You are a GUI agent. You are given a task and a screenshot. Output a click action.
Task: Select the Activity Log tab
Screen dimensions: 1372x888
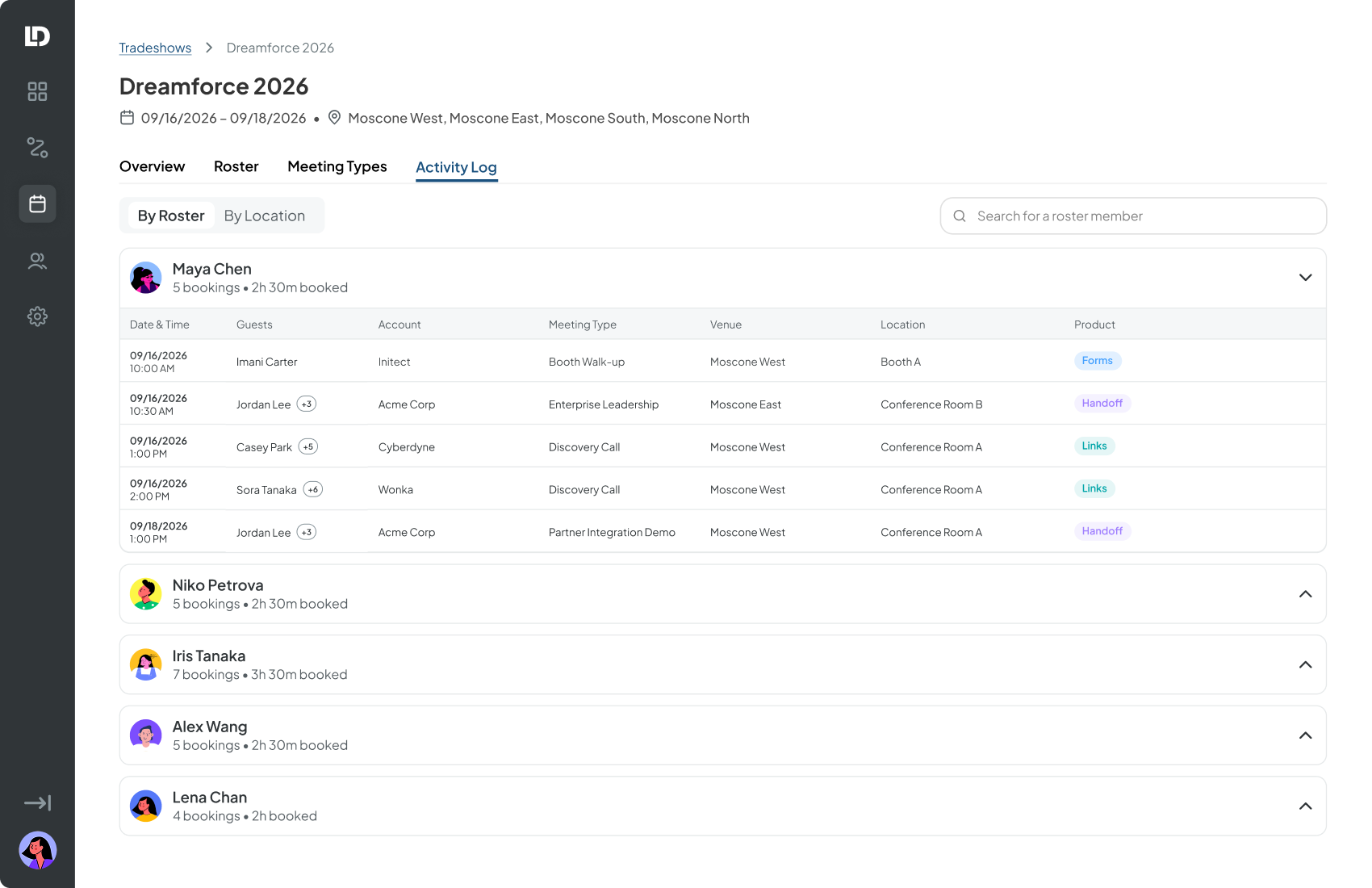pyautogui.click(x=456, y=167)
